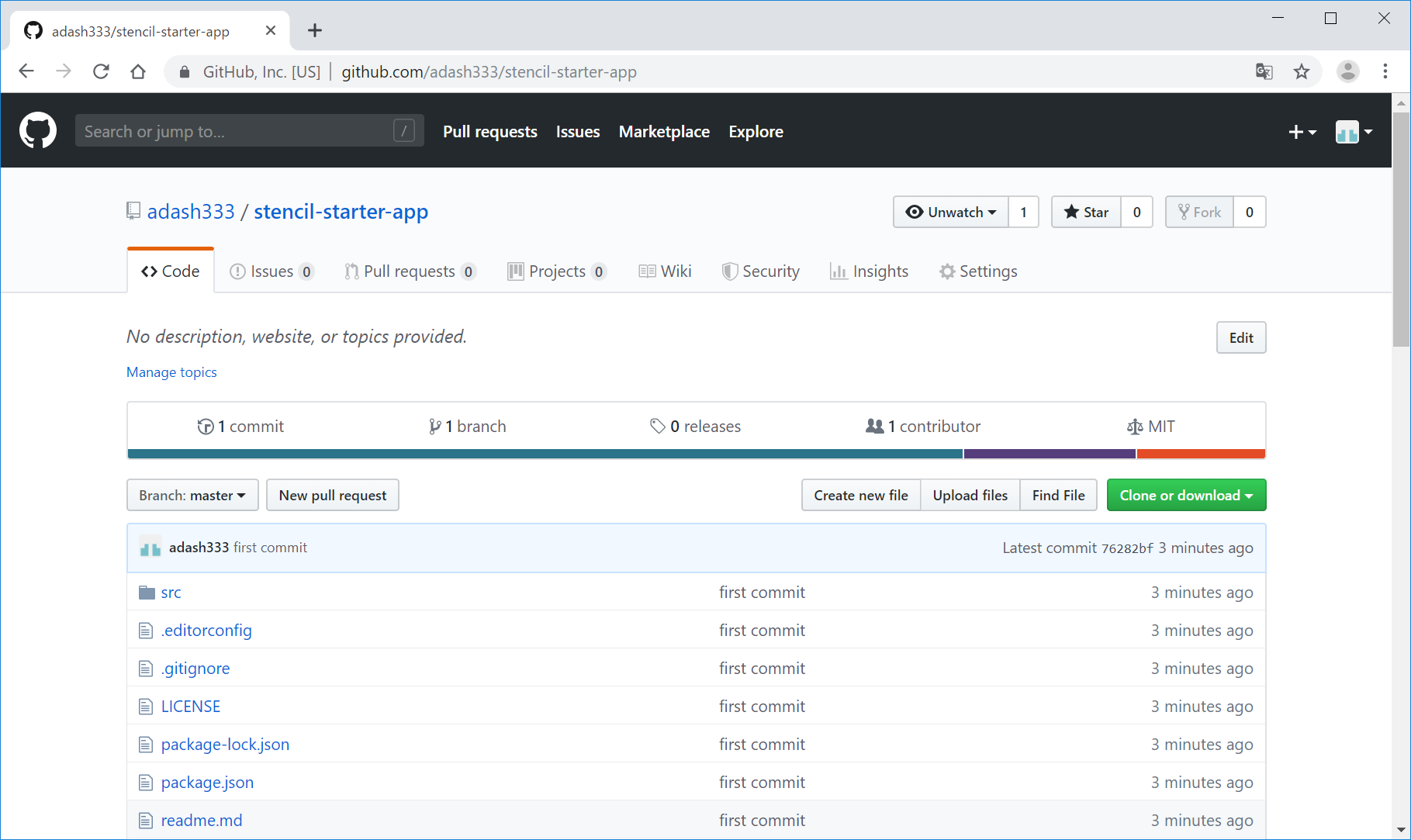This screenshot has height=840, width=1411.
Task: Click the Manage topics link
Action: coord(171,372)
